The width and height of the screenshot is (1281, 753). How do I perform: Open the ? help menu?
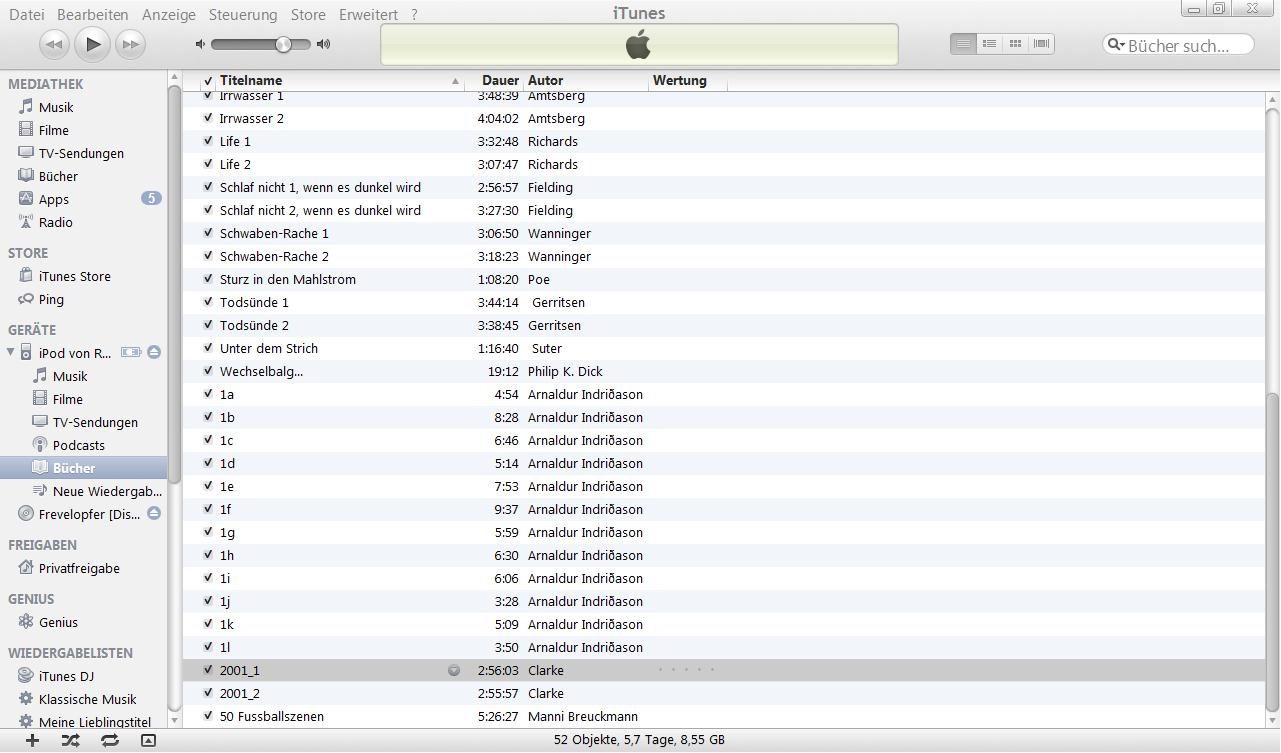pos(414,14)
